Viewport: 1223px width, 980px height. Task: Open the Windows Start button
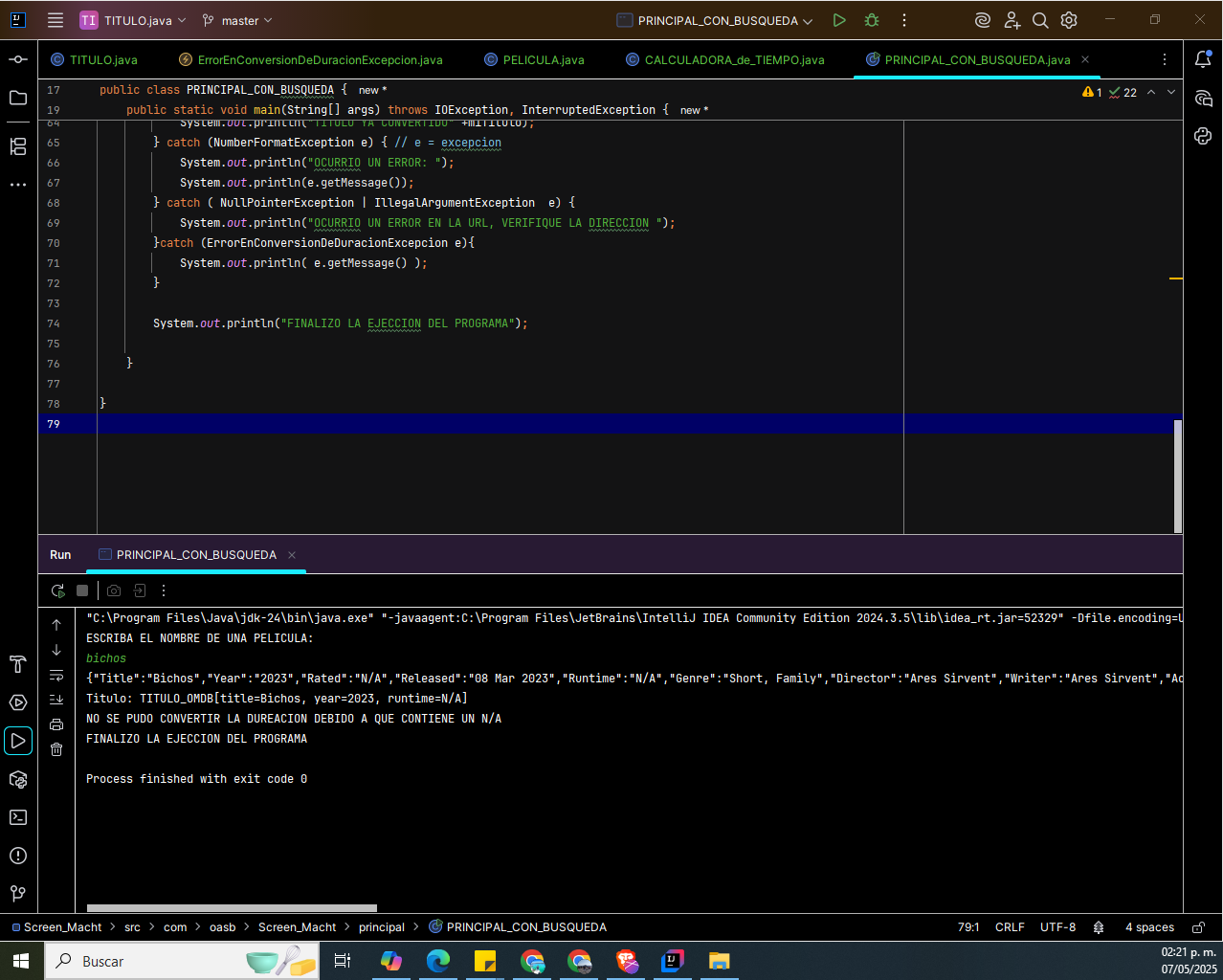(21, 961)
